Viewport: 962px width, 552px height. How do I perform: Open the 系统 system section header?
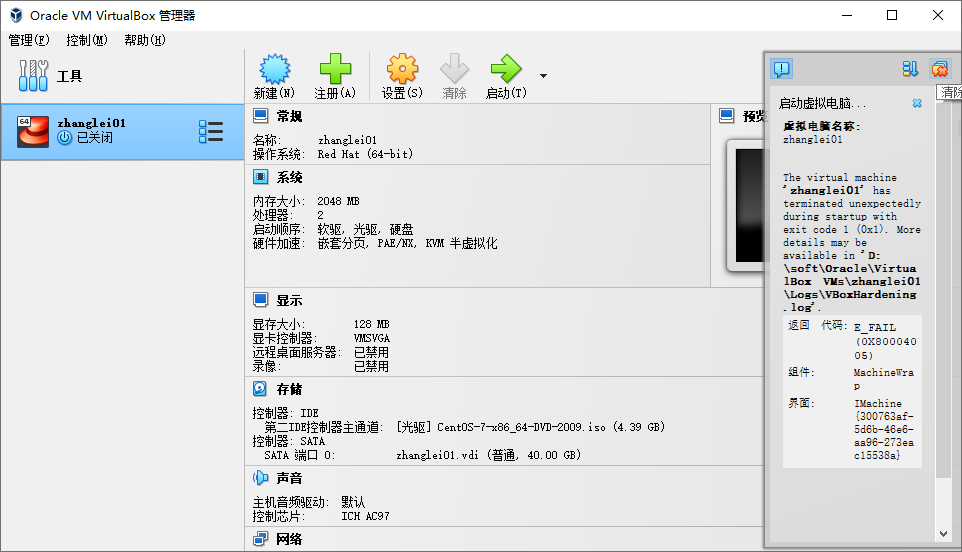pyautogui.click(x=289, y=177)
